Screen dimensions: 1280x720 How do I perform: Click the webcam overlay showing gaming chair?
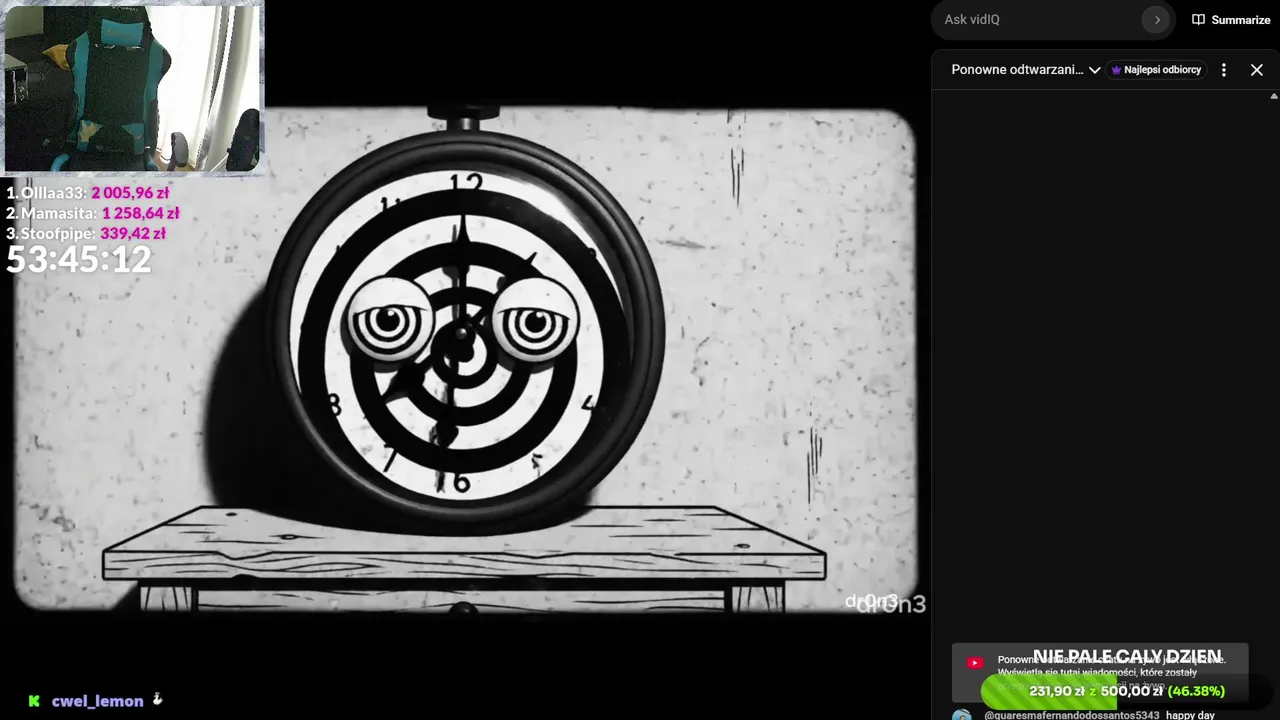click(x=134, y=88)
